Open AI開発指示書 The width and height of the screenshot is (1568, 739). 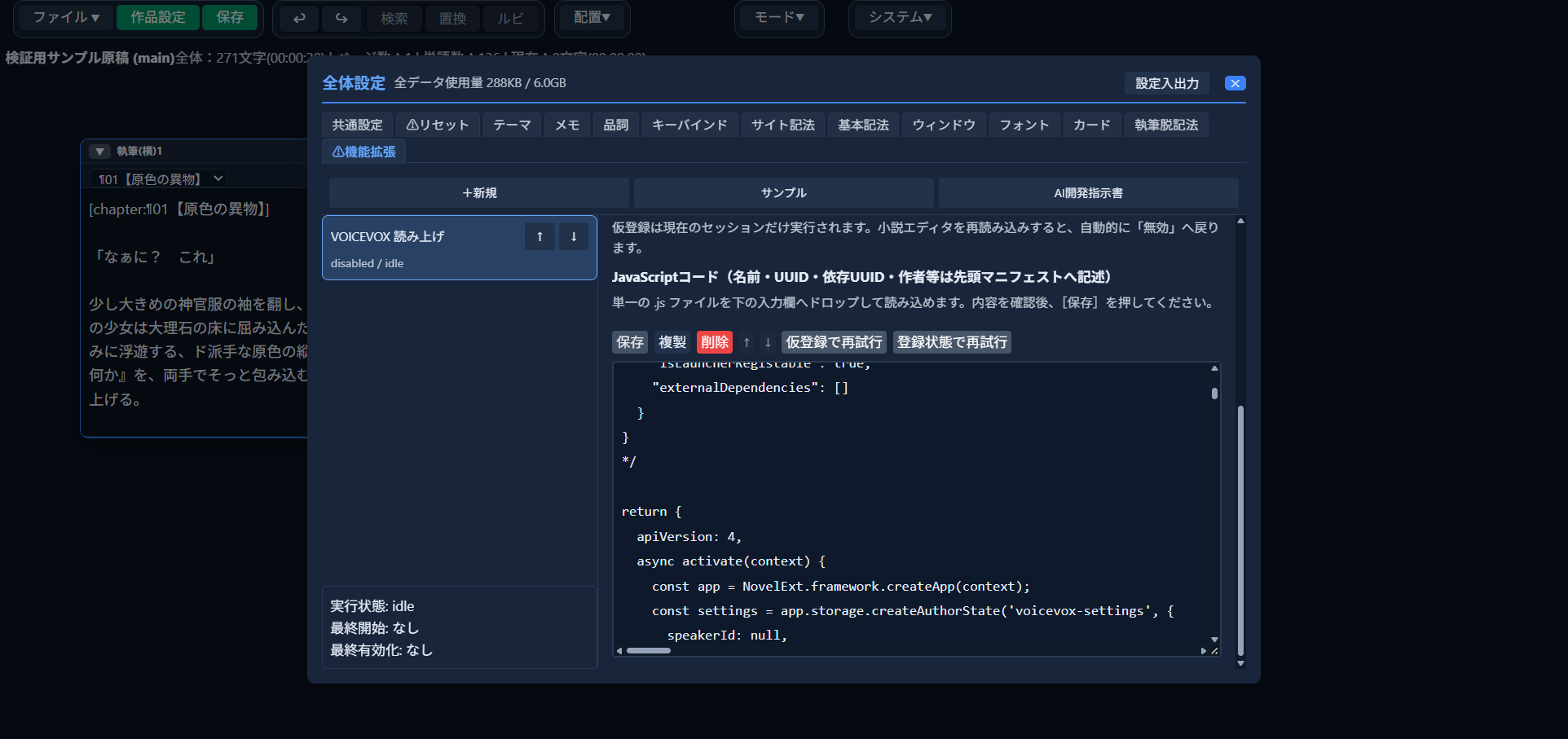[x=1089, y=193]
